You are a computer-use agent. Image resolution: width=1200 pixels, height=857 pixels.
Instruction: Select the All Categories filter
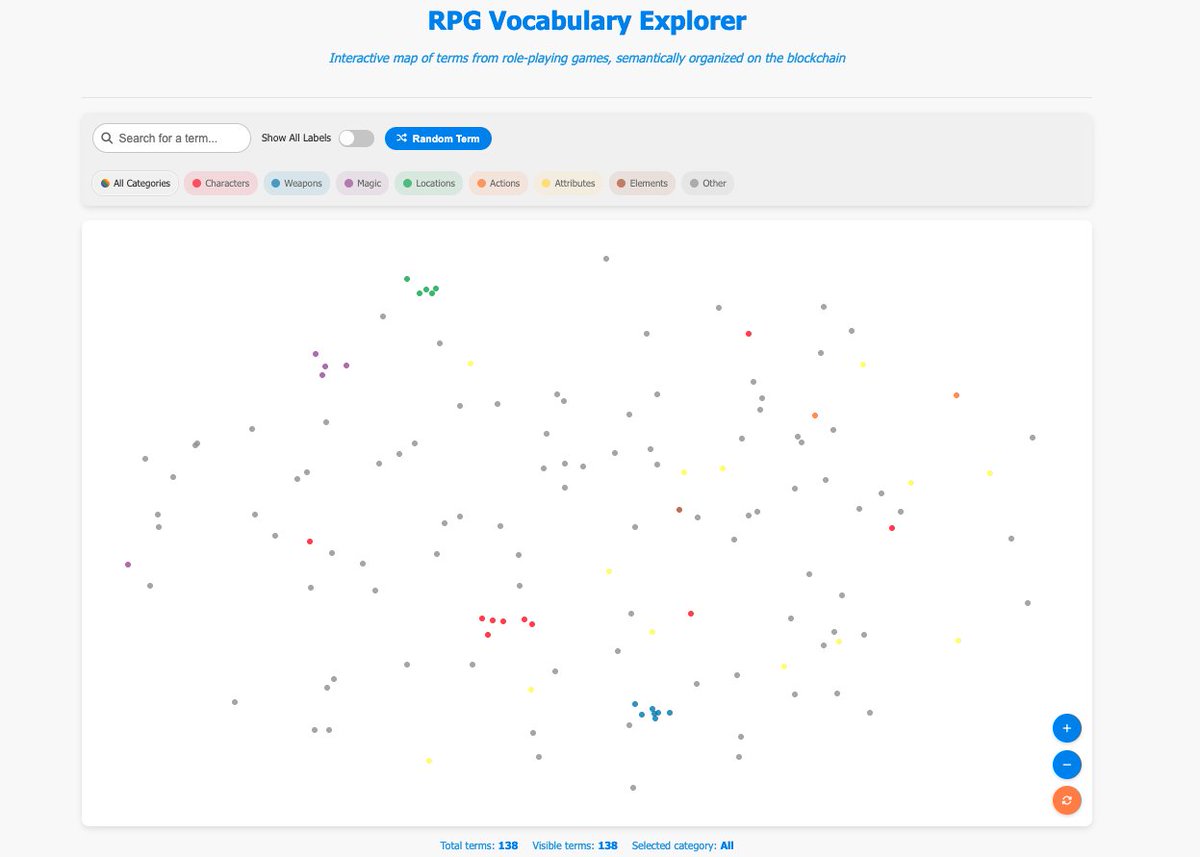click(135, 183)
